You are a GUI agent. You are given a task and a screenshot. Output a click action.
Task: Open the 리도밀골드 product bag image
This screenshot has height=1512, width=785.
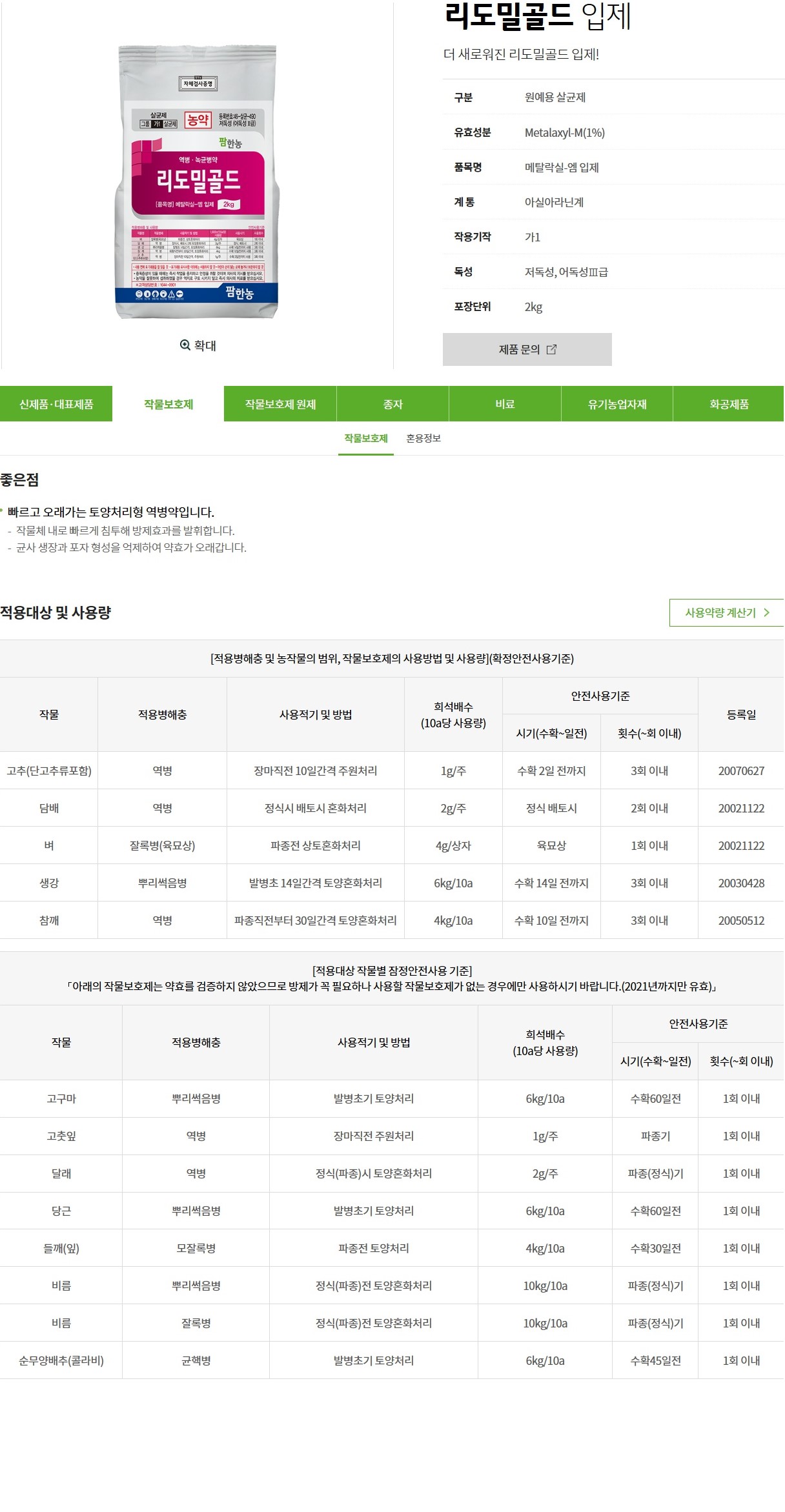click(x=198, y=181)
